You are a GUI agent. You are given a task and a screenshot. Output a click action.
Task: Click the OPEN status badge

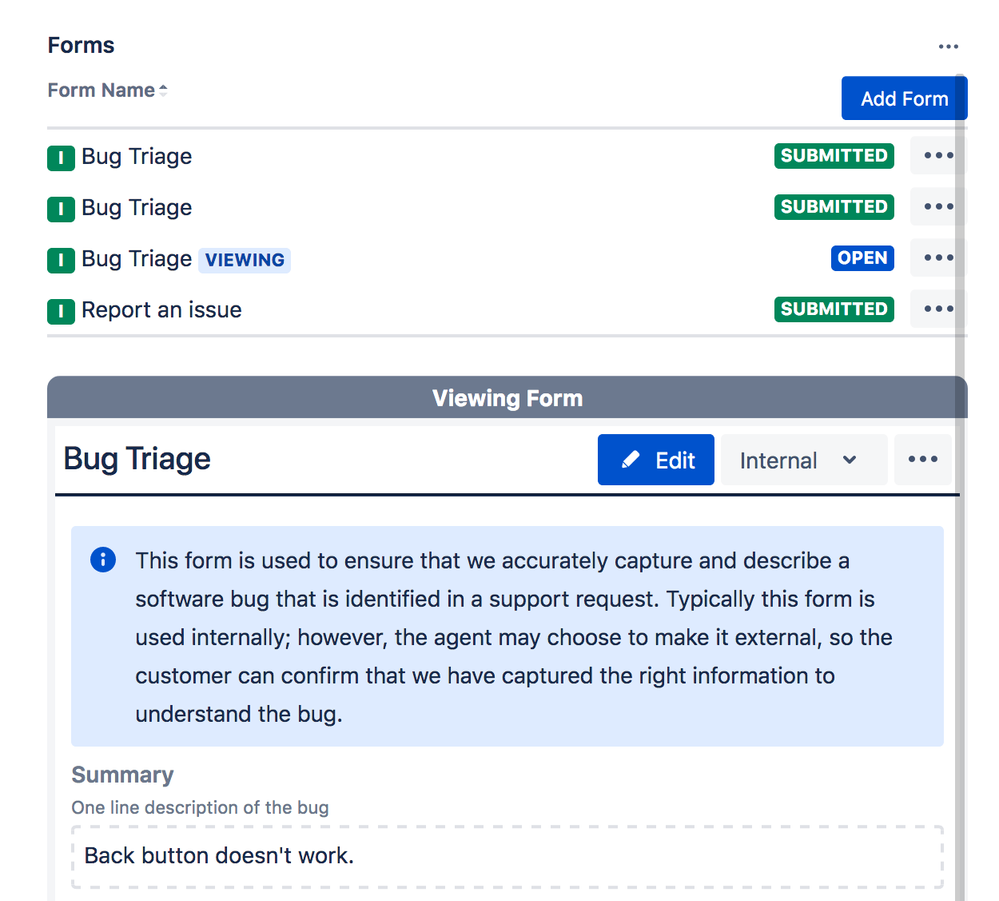(862, 258)
